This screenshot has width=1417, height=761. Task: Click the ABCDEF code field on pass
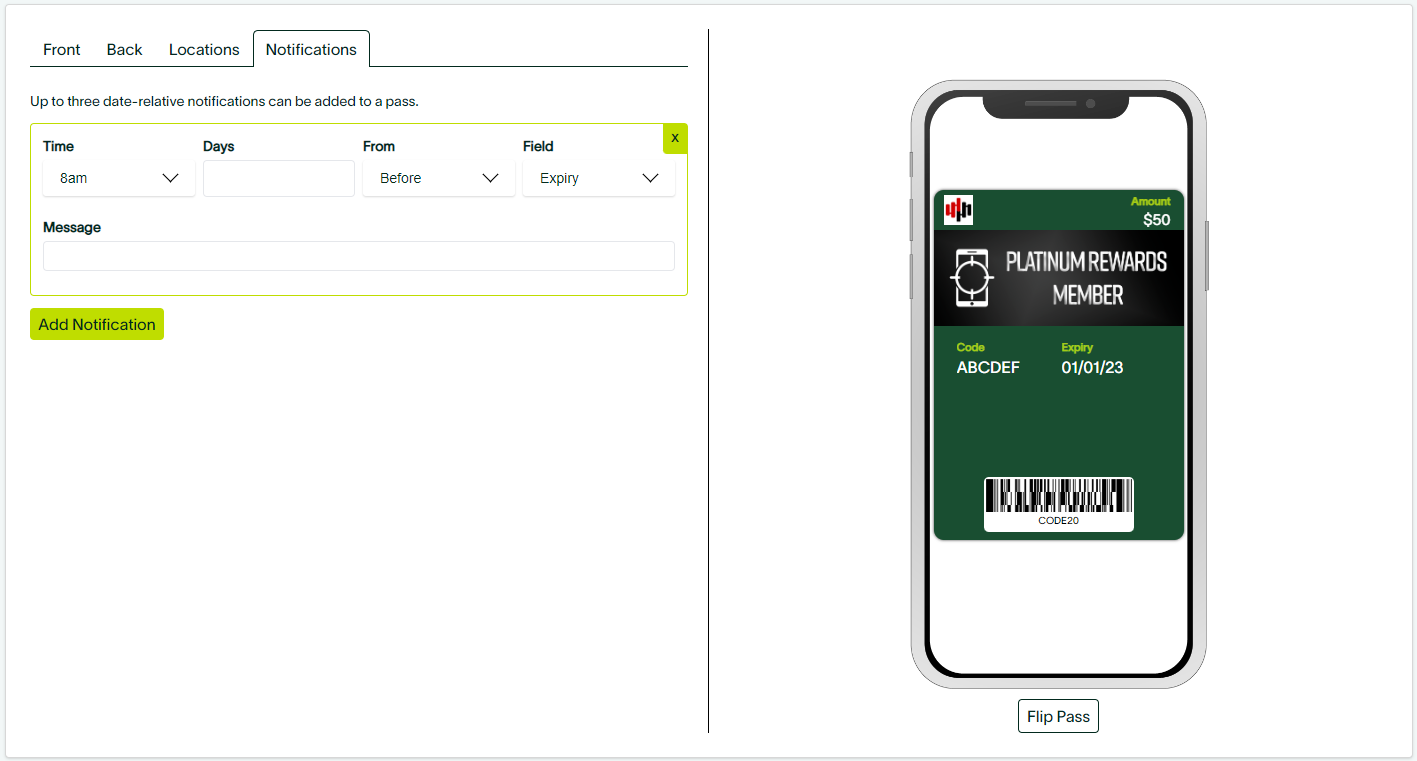988,368
